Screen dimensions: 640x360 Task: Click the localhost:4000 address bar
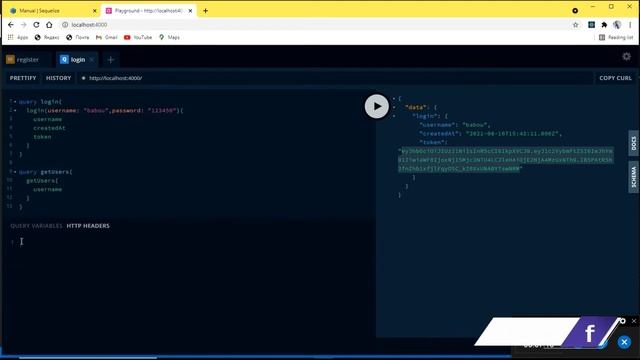pos(318,25)
